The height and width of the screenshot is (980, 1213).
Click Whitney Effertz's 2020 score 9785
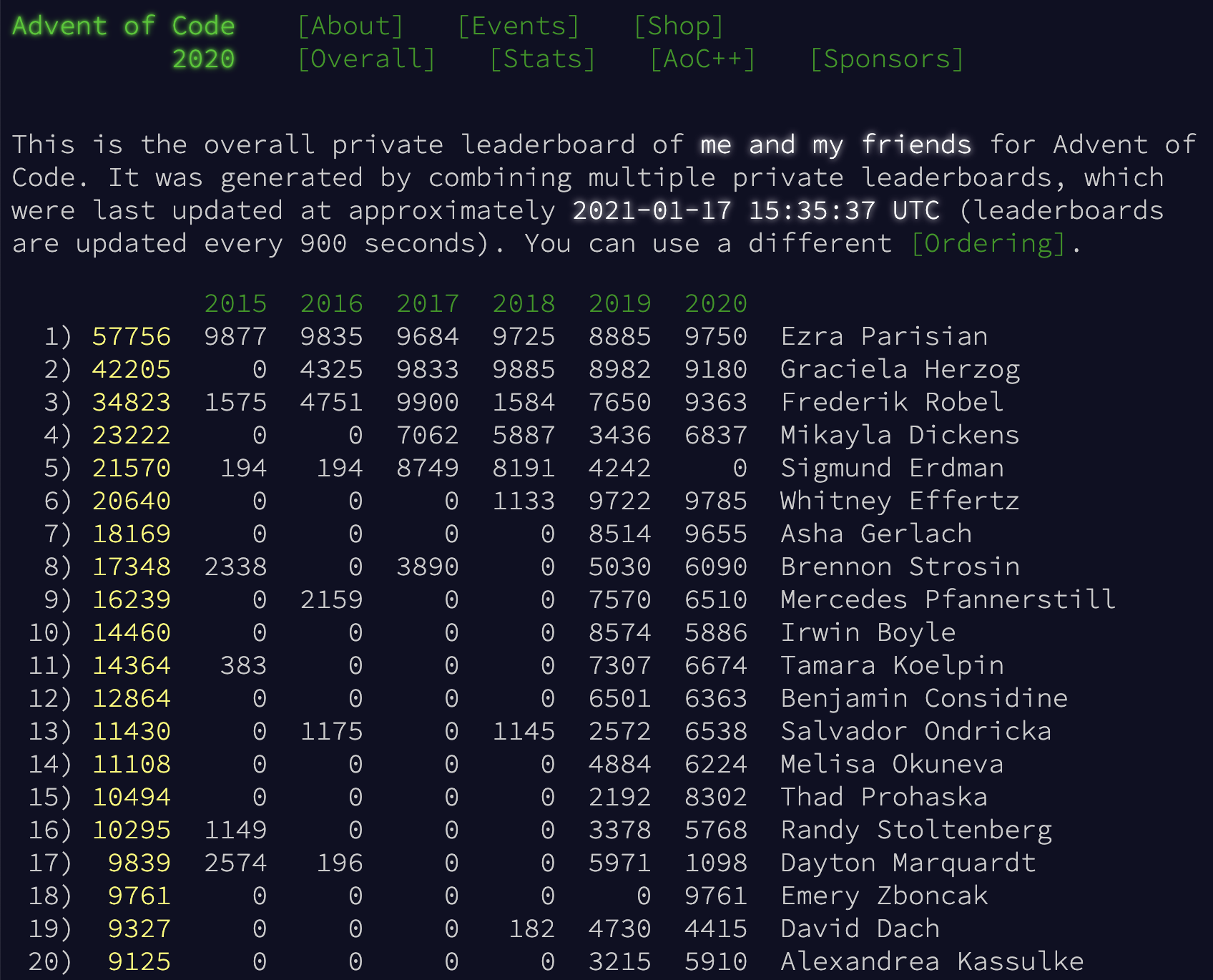click(x=716, y=501)
